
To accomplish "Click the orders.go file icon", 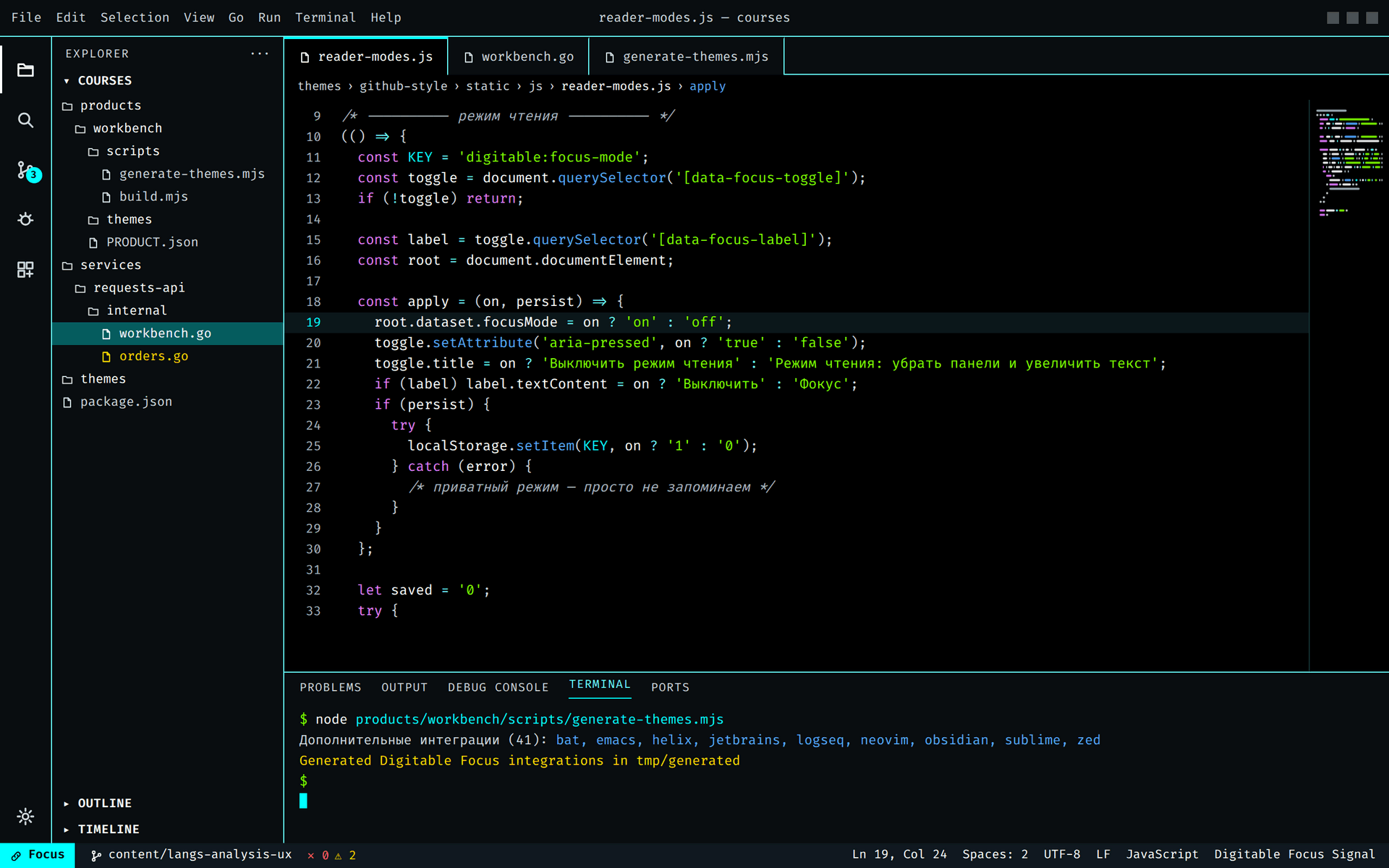I will point(106,357).
